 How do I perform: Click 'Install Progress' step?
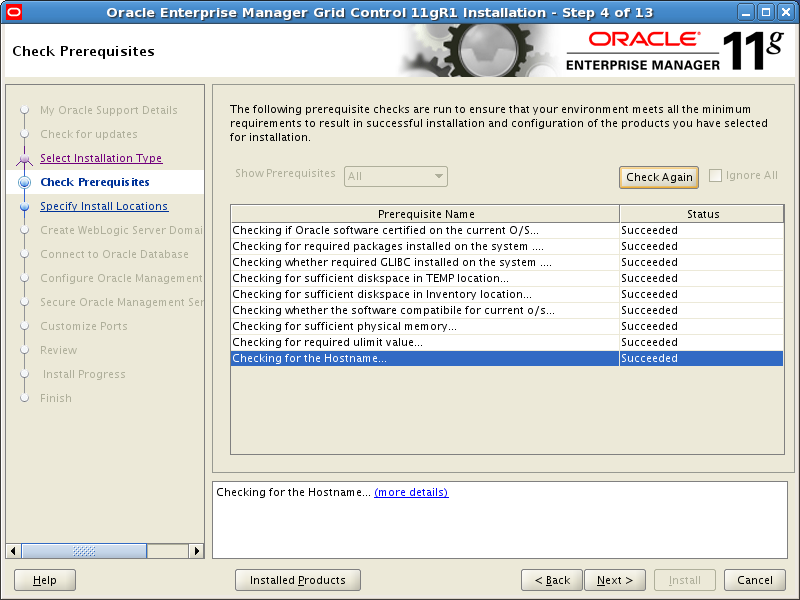click(84, 374)
